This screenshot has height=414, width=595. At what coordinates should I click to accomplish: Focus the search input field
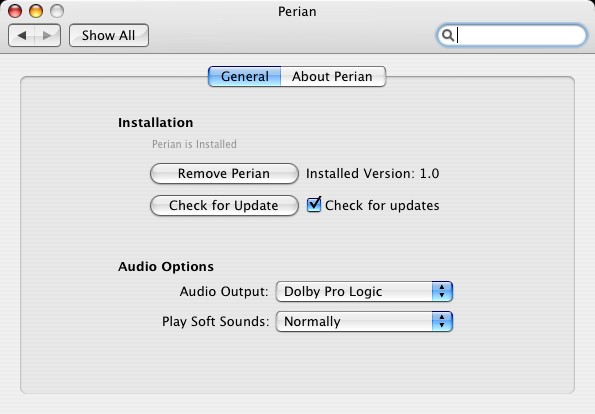[511, 35]
